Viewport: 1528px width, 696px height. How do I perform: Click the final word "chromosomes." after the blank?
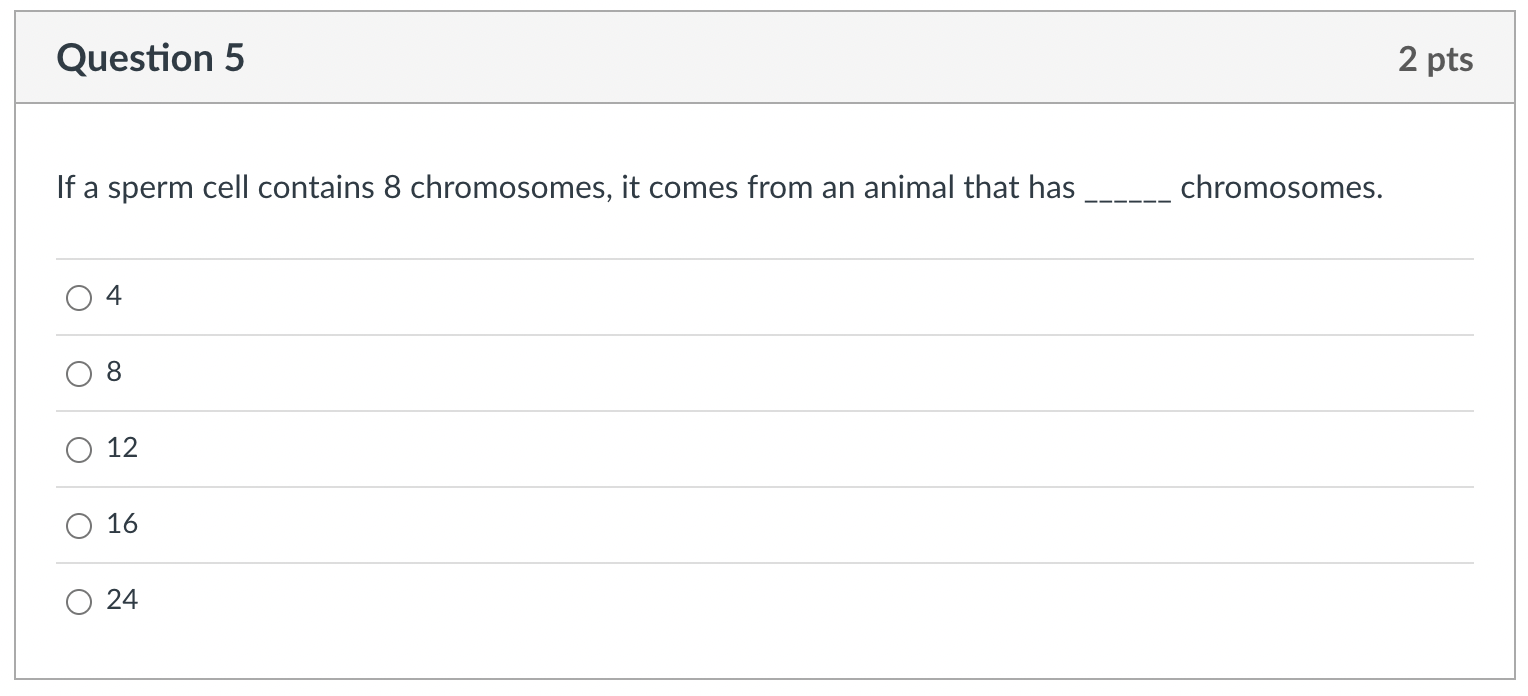coord(1282,188)
